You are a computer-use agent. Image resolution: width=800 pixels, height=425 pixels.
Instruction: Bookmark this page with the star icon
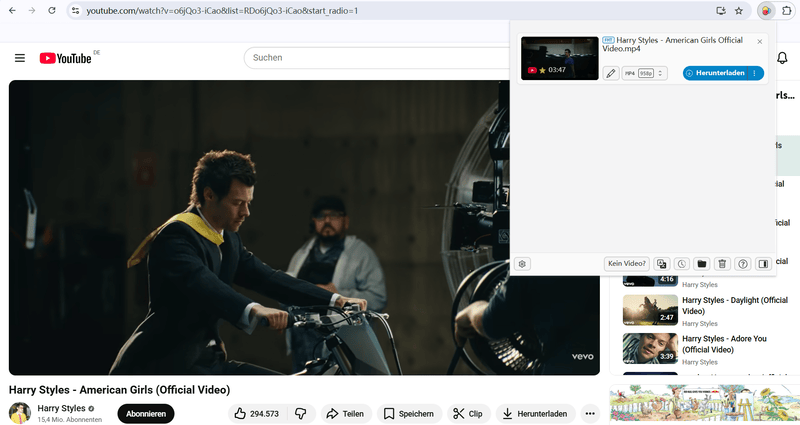point(739,10)
